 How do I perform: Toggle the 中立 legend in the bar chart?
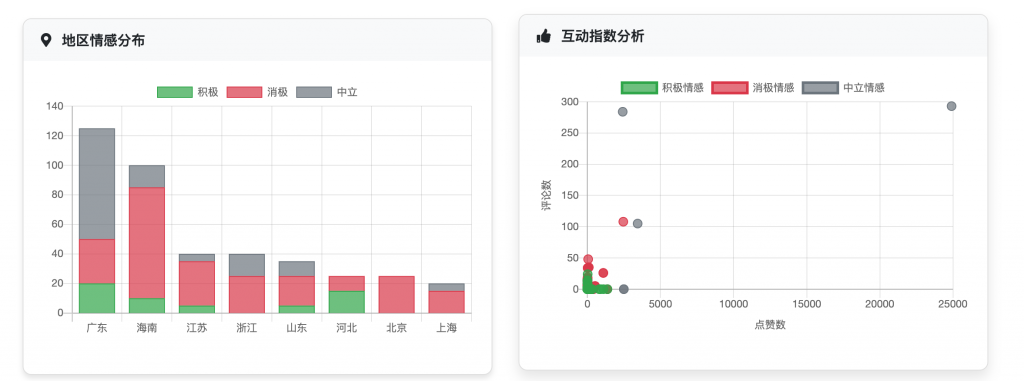pos(327,92)
